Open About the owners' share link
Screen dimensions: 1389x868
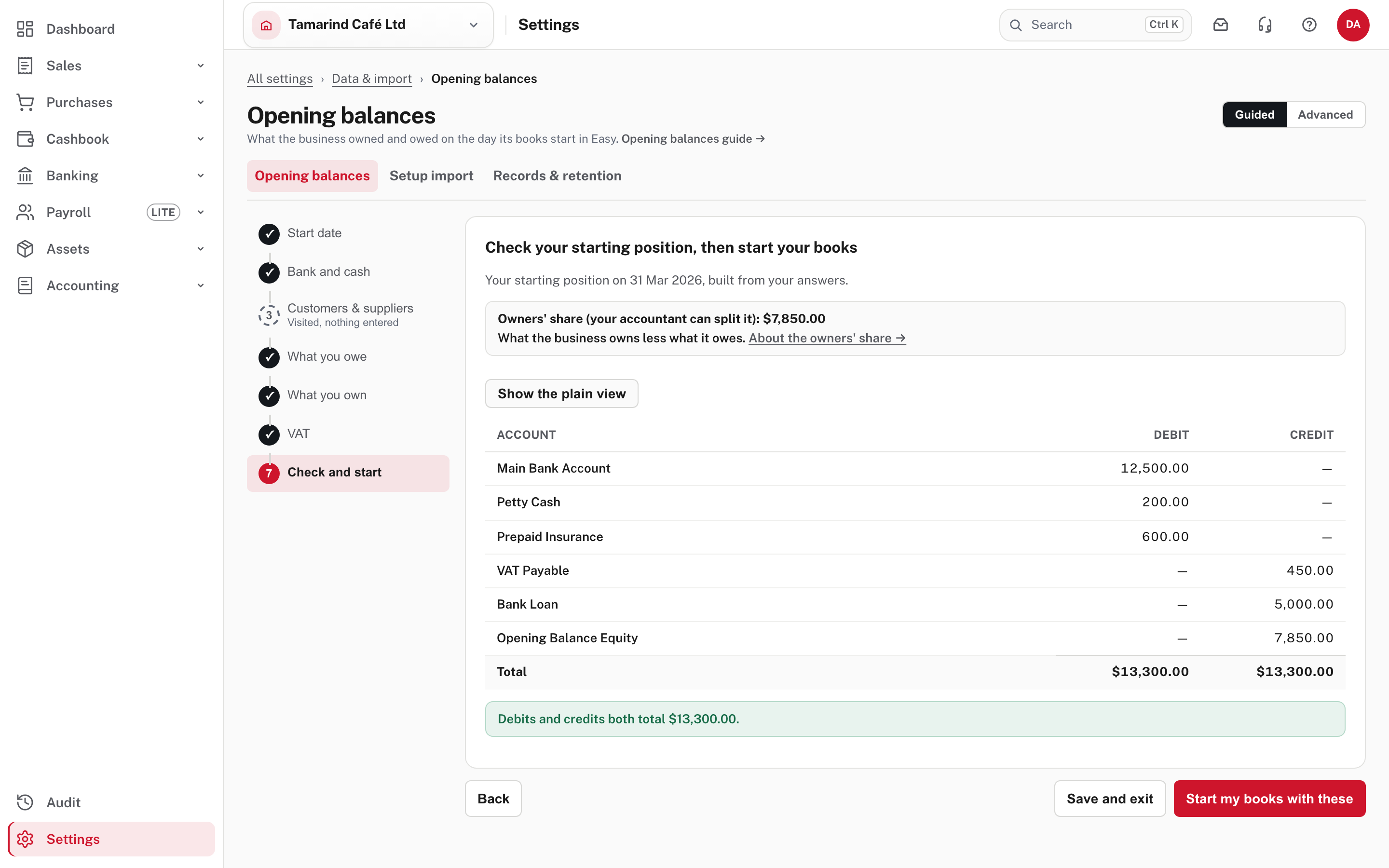coord(827,338)
